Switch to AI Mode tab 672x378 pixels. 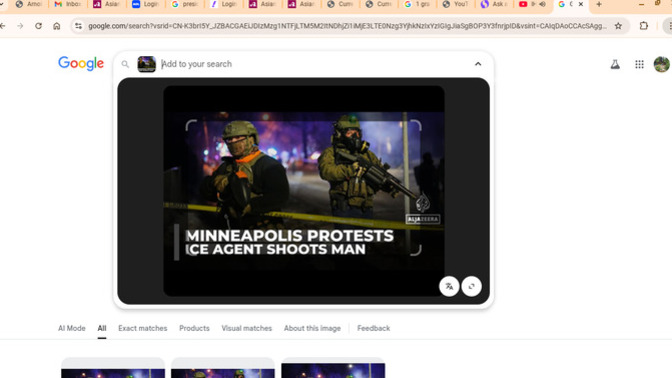click(72, 328)
